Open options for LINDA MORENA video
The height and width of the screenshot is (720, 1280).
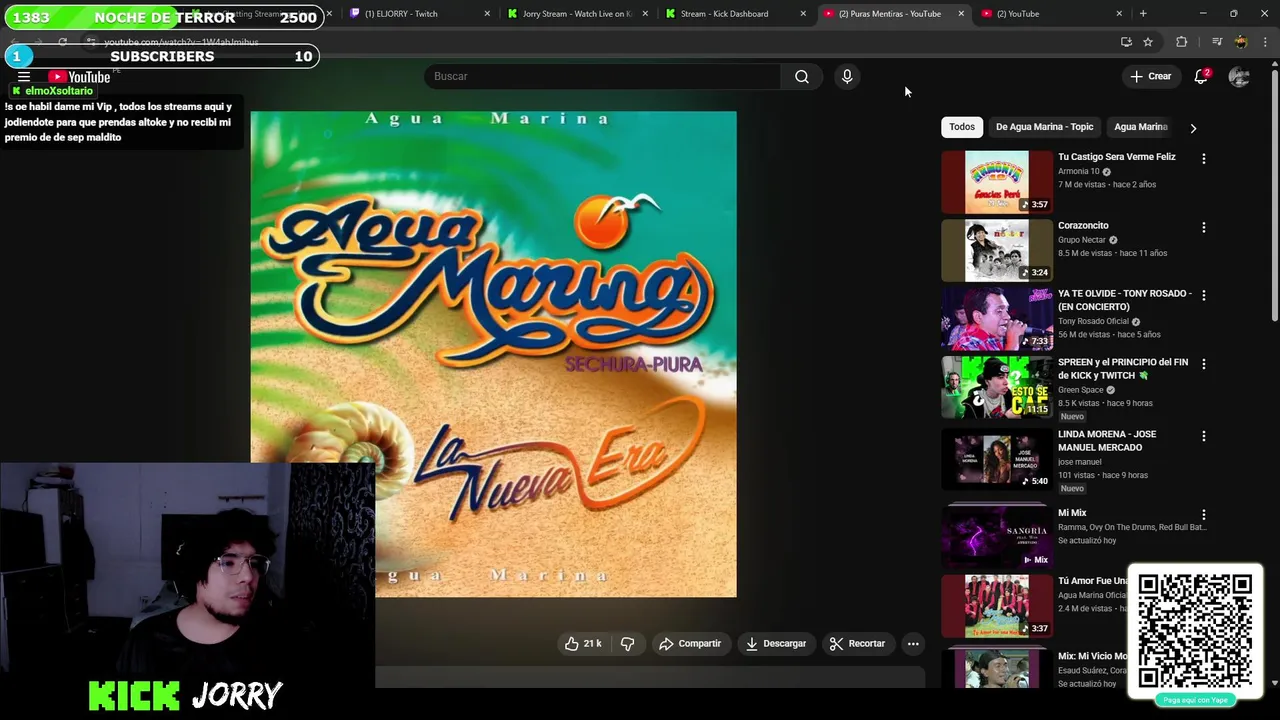1204,437
